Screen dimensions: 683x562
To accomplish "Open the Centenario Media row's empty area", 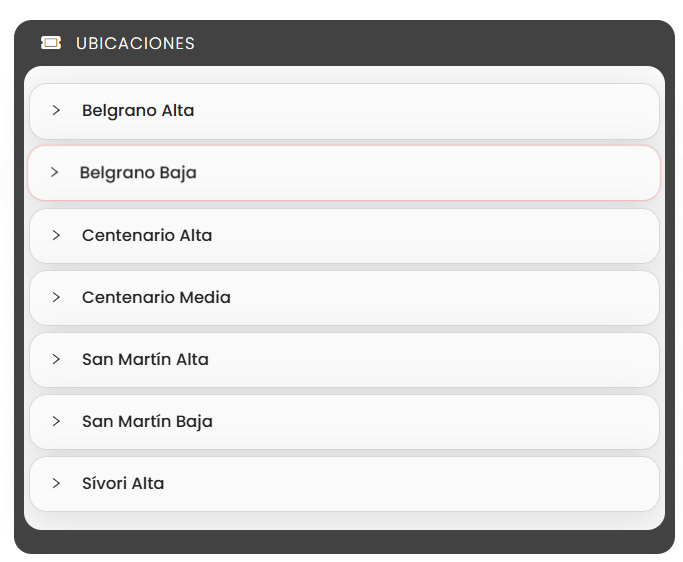I will (x=444, y=298).
